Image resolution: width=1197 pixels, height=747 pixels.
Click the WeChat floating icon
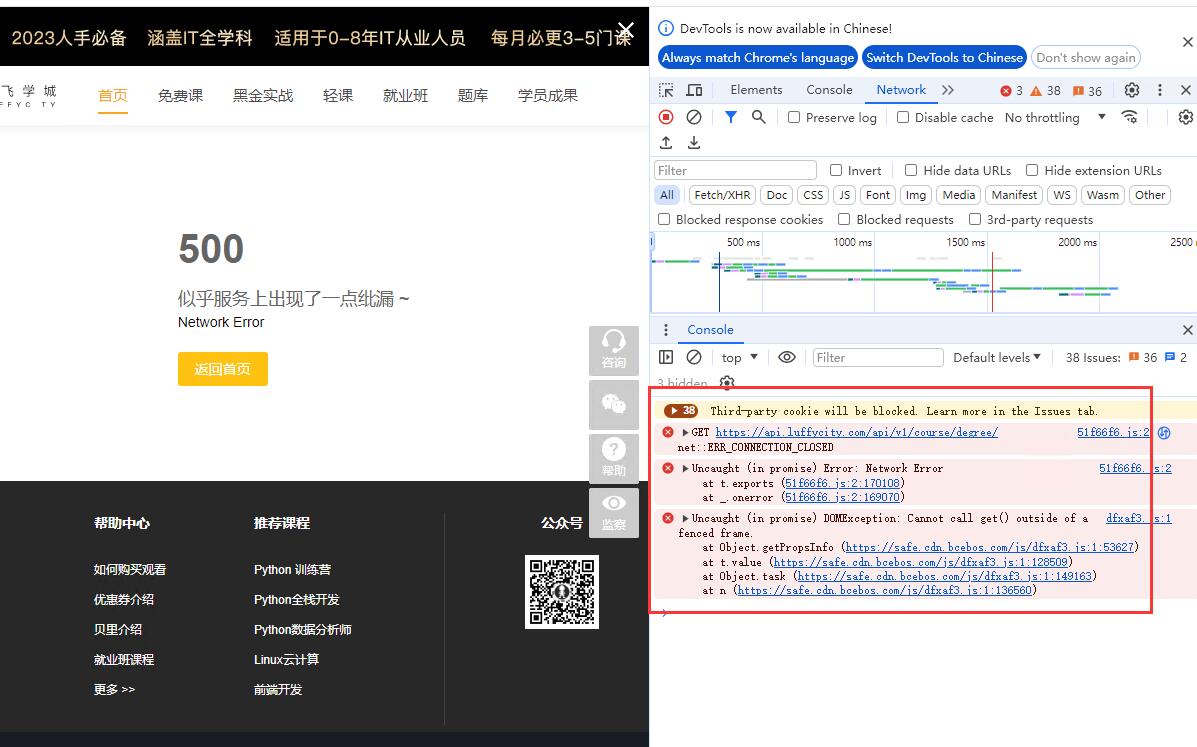(614, 404)
